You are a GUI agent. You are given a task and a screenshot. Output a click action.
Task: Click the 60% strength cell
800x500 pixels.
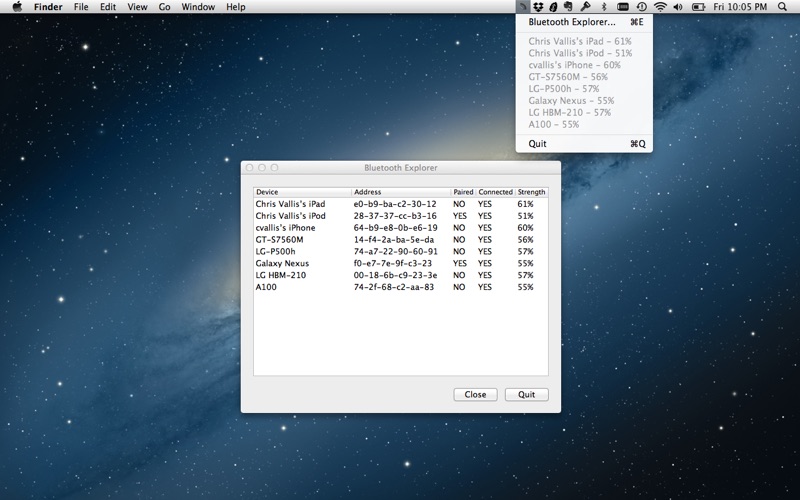[x=525, y=228]
